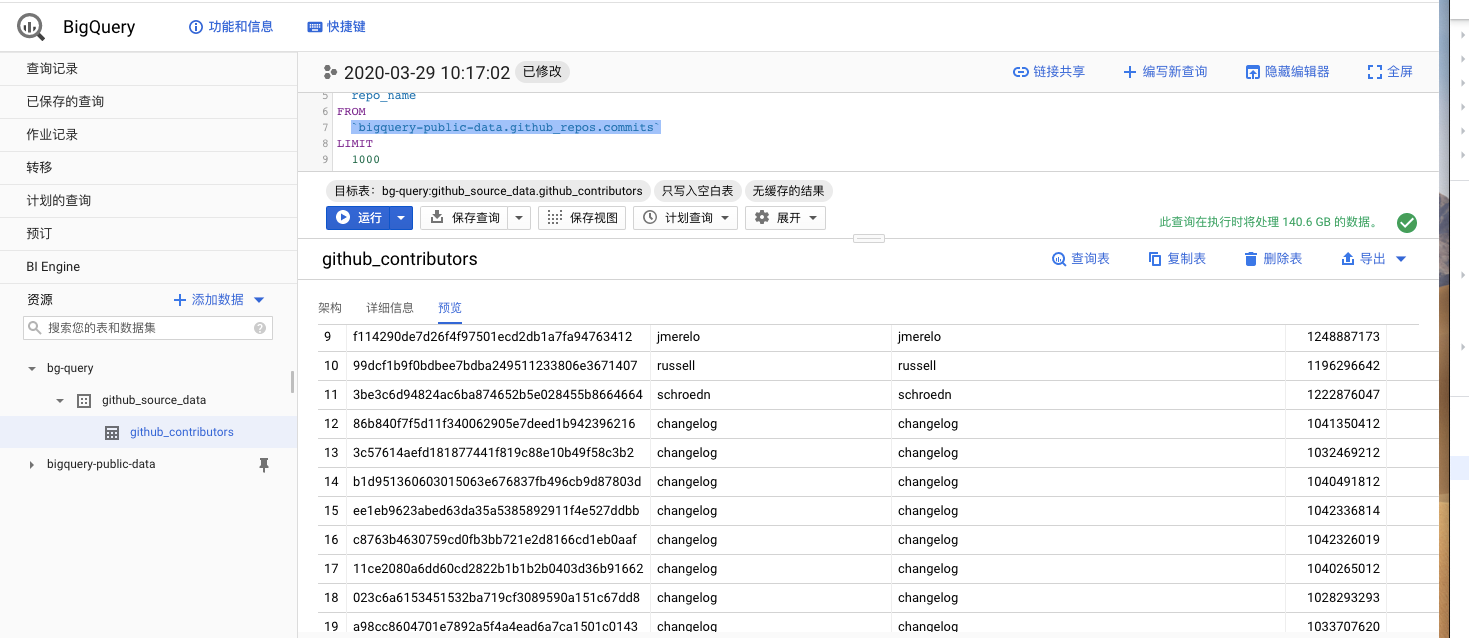Screen dimensions: 1469x638
Task: Click the value 1032469212
Action: pyautogui.click(x=1343, y=453)
